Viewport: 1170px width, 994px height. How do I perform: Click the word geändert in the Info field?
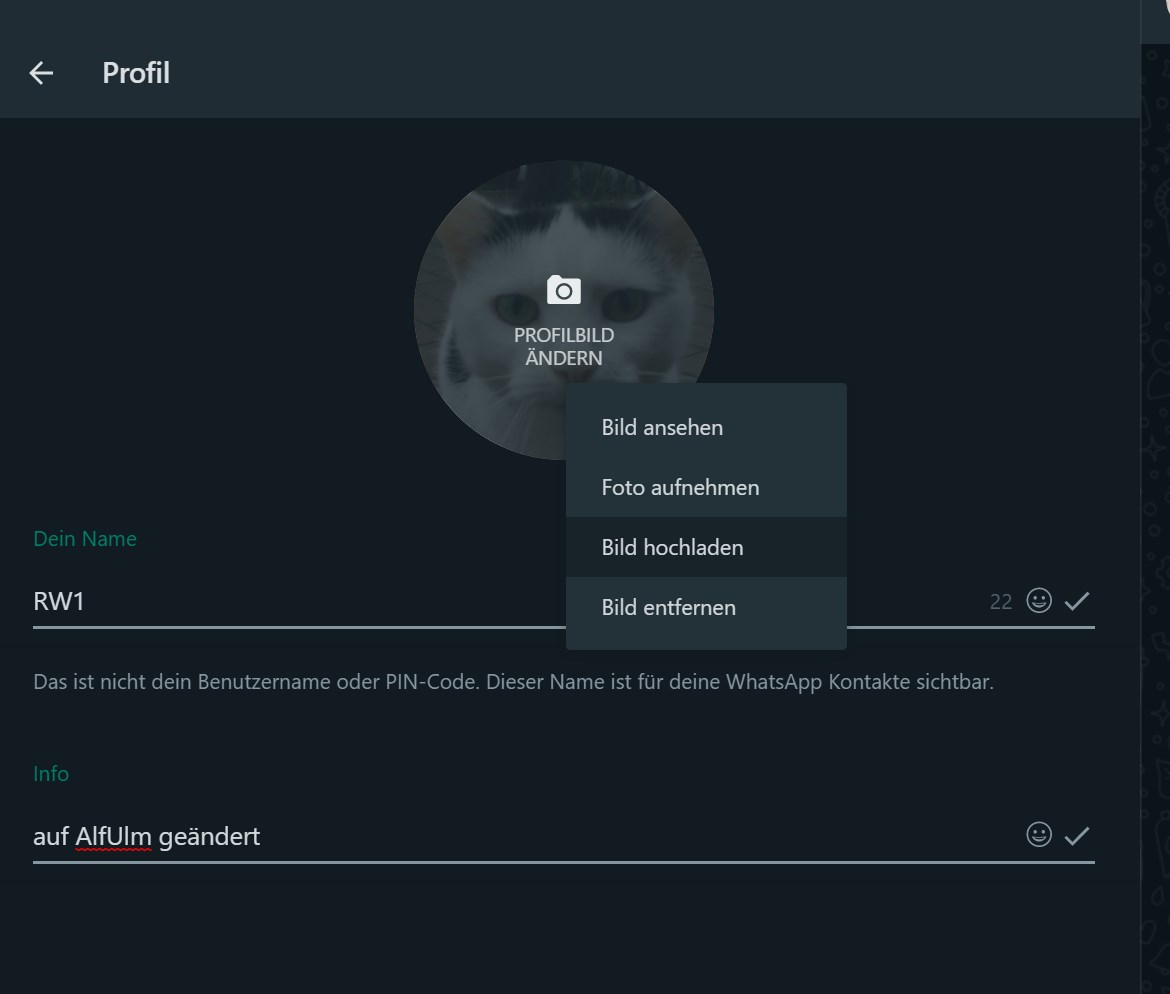[209, 837]
